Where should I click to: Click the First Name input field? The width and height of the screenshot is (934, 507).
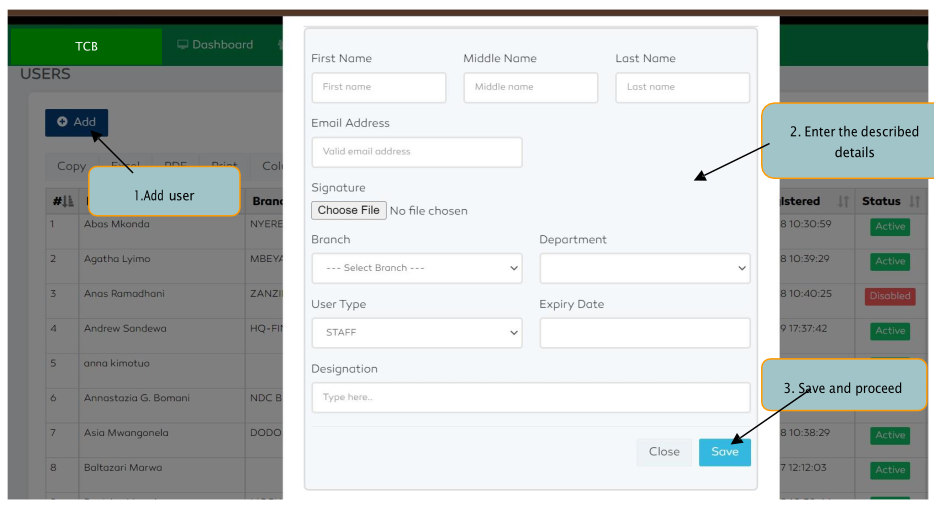click(379, 87)
